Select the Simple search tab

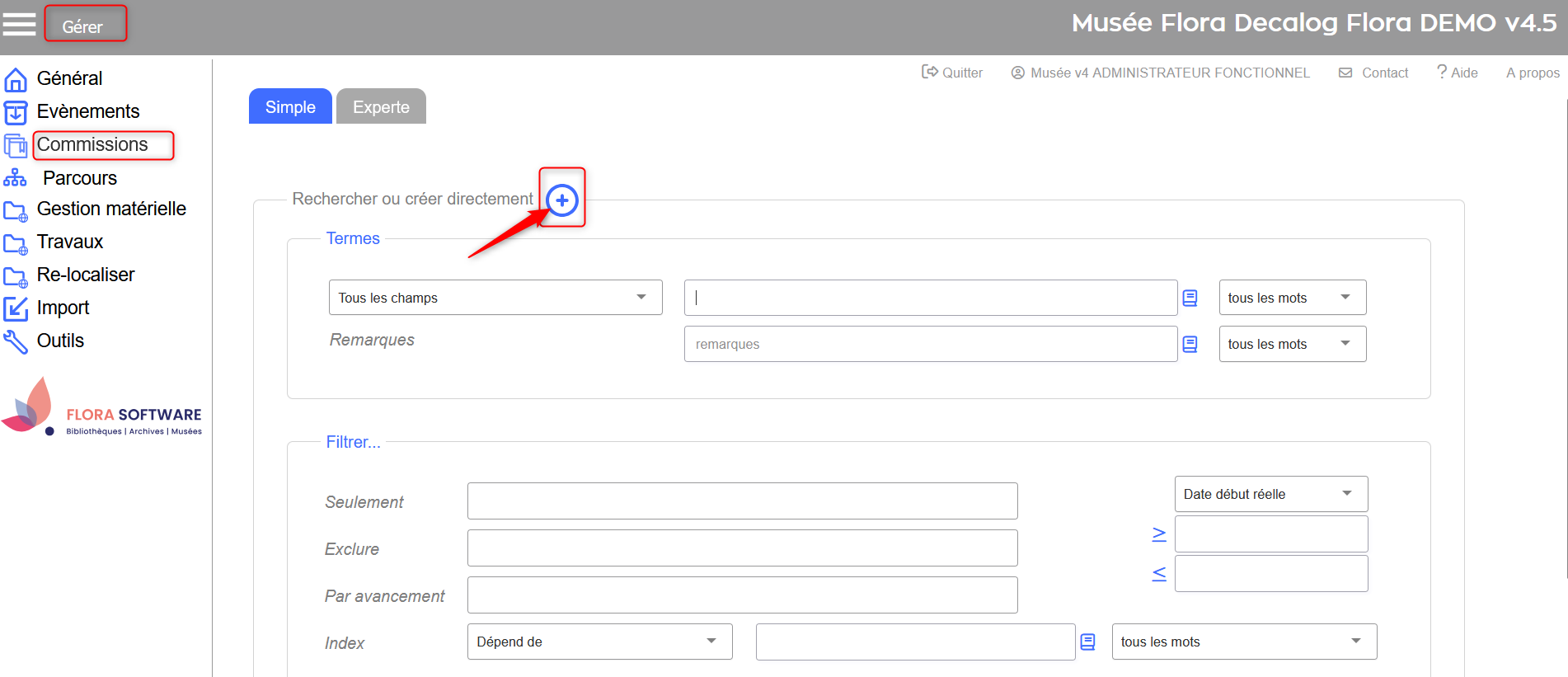(290, 107)
